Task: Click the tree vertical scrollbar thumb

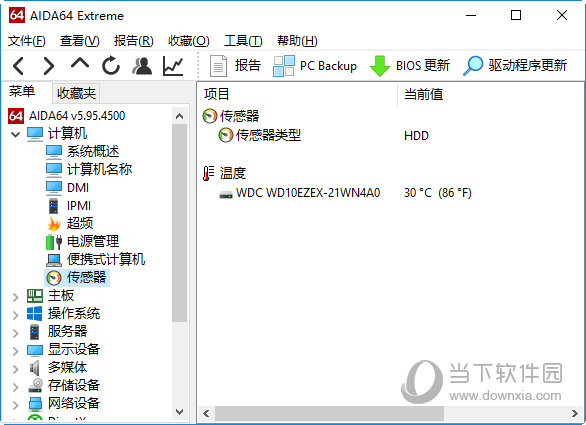Action: point(179,223)
